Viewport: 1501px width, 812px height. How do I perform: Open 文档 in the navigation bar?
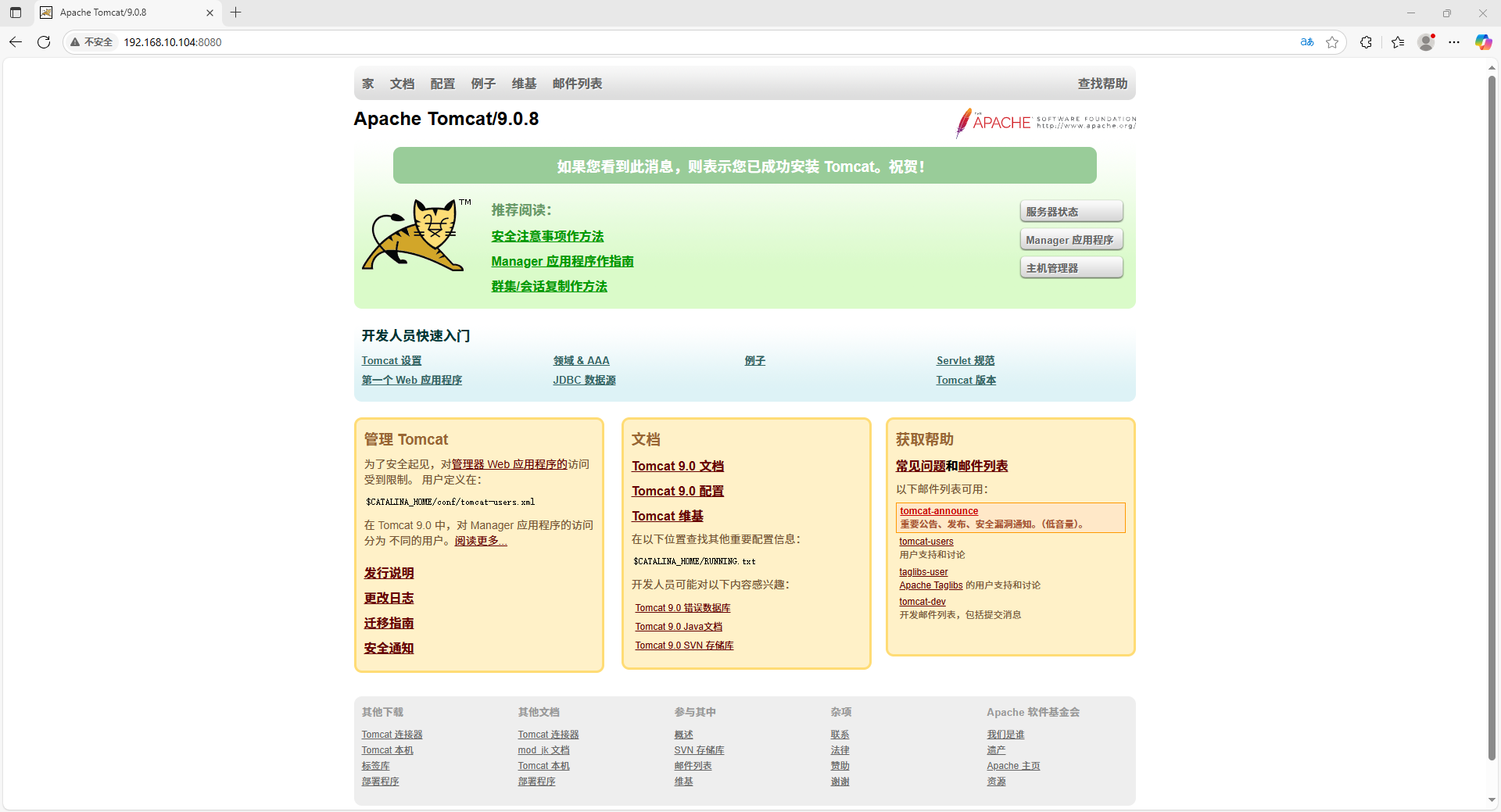[x=402, y=84]
